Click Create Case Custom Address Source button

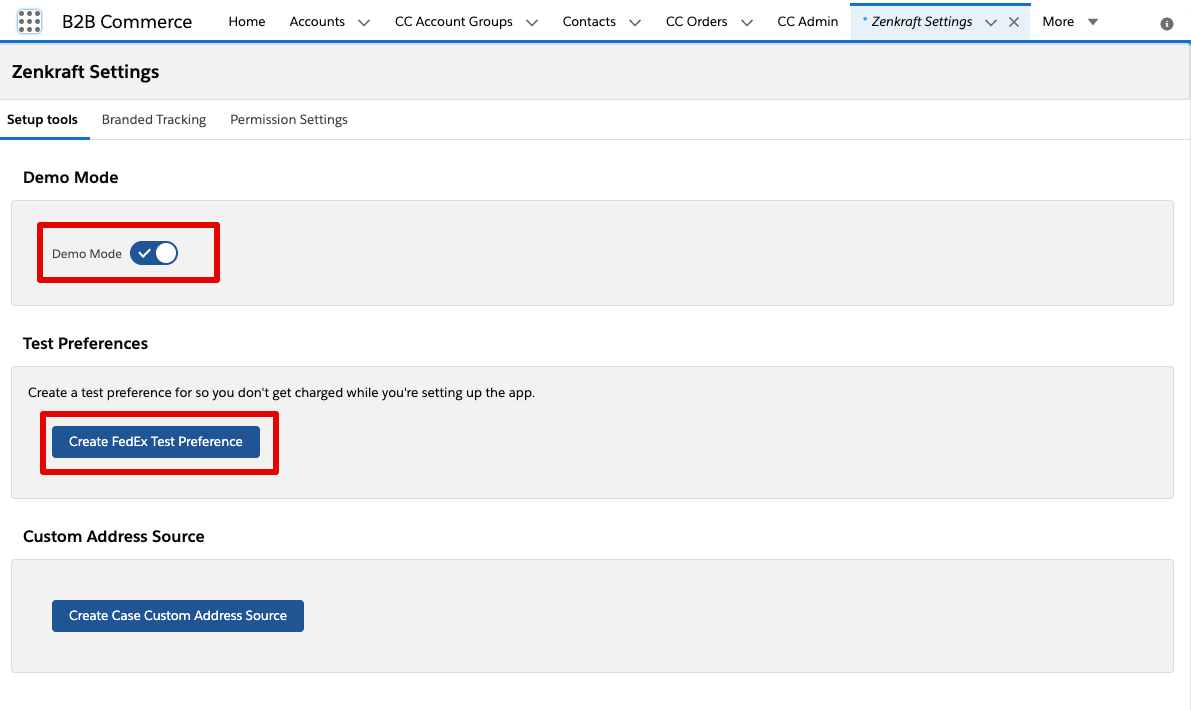178,616
